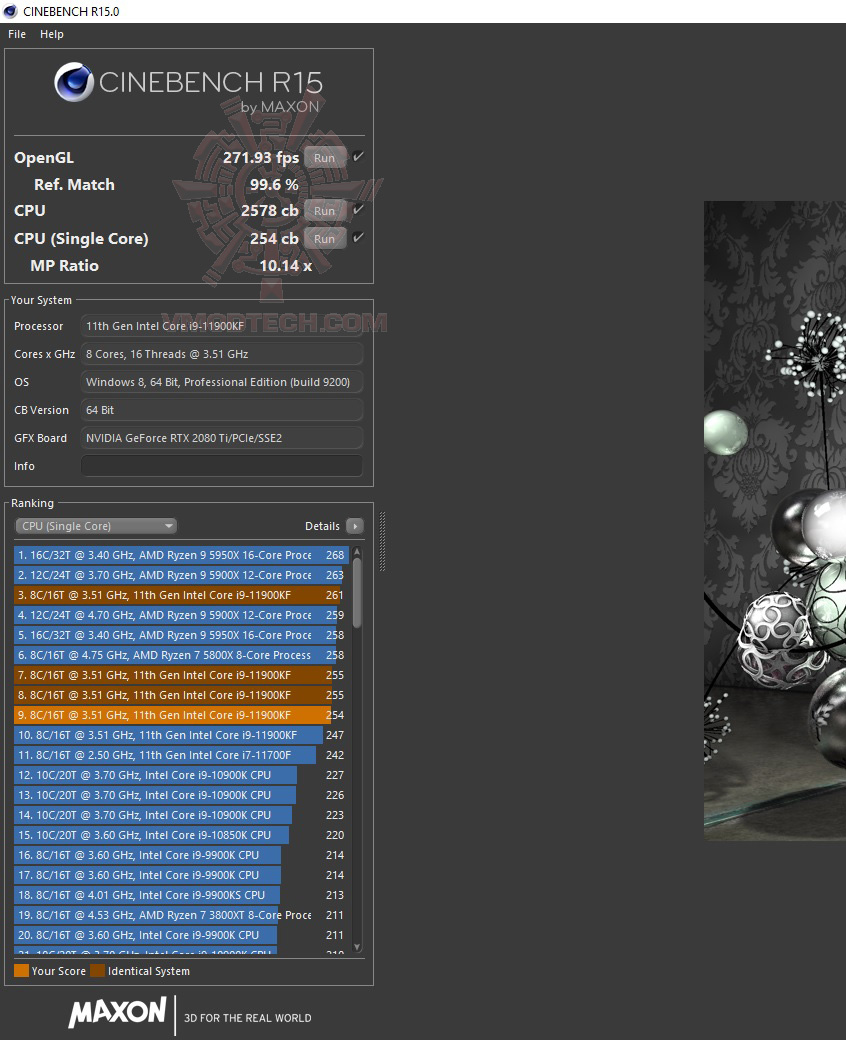Click the rendered scene preview image
This screenshot has width=846, height=1040.
(774, 521)
